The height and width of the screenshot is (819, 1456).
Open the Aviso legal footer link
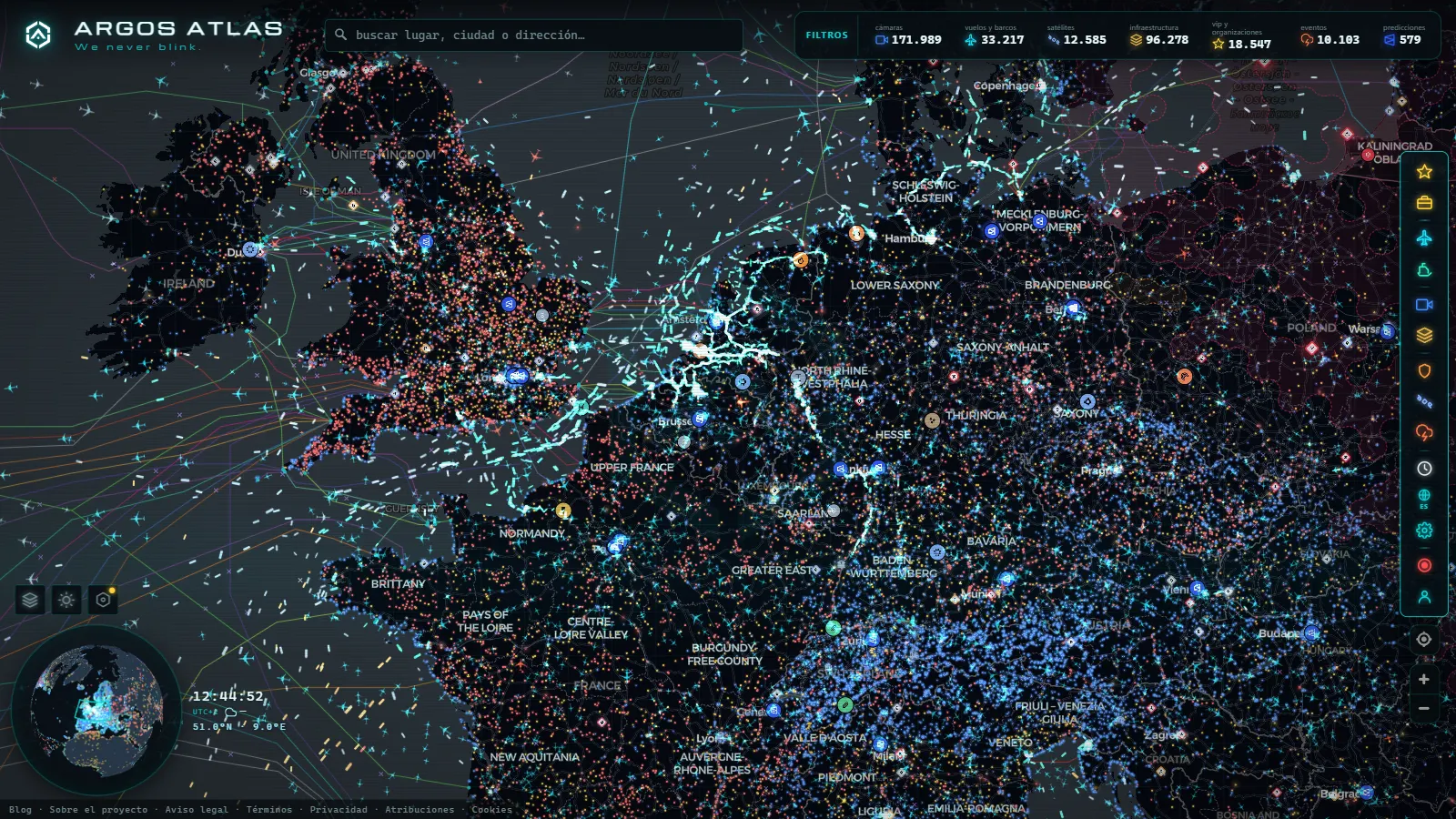click(197, 809)
